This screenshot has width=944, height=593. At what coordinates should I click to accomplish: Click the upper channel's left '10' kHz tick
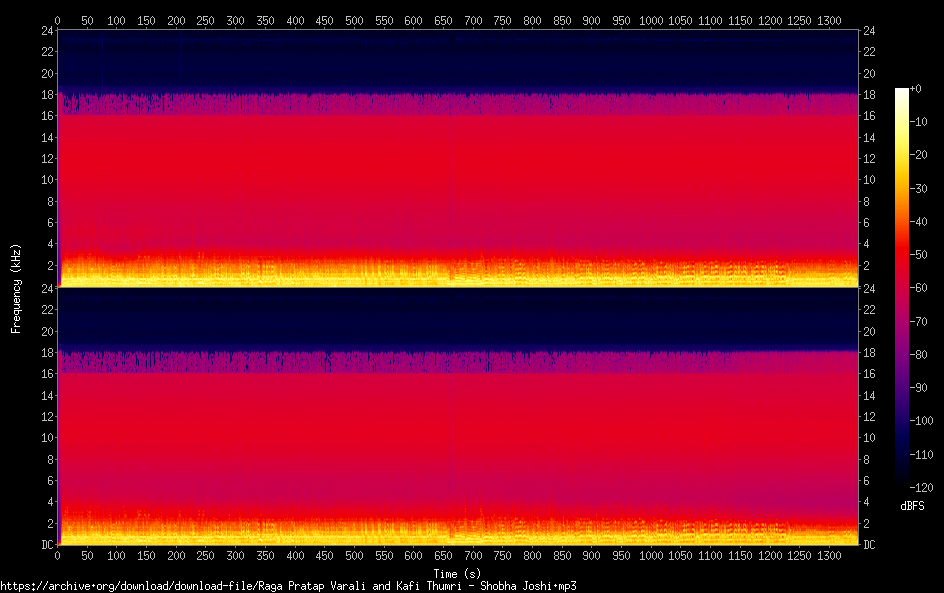47,179
